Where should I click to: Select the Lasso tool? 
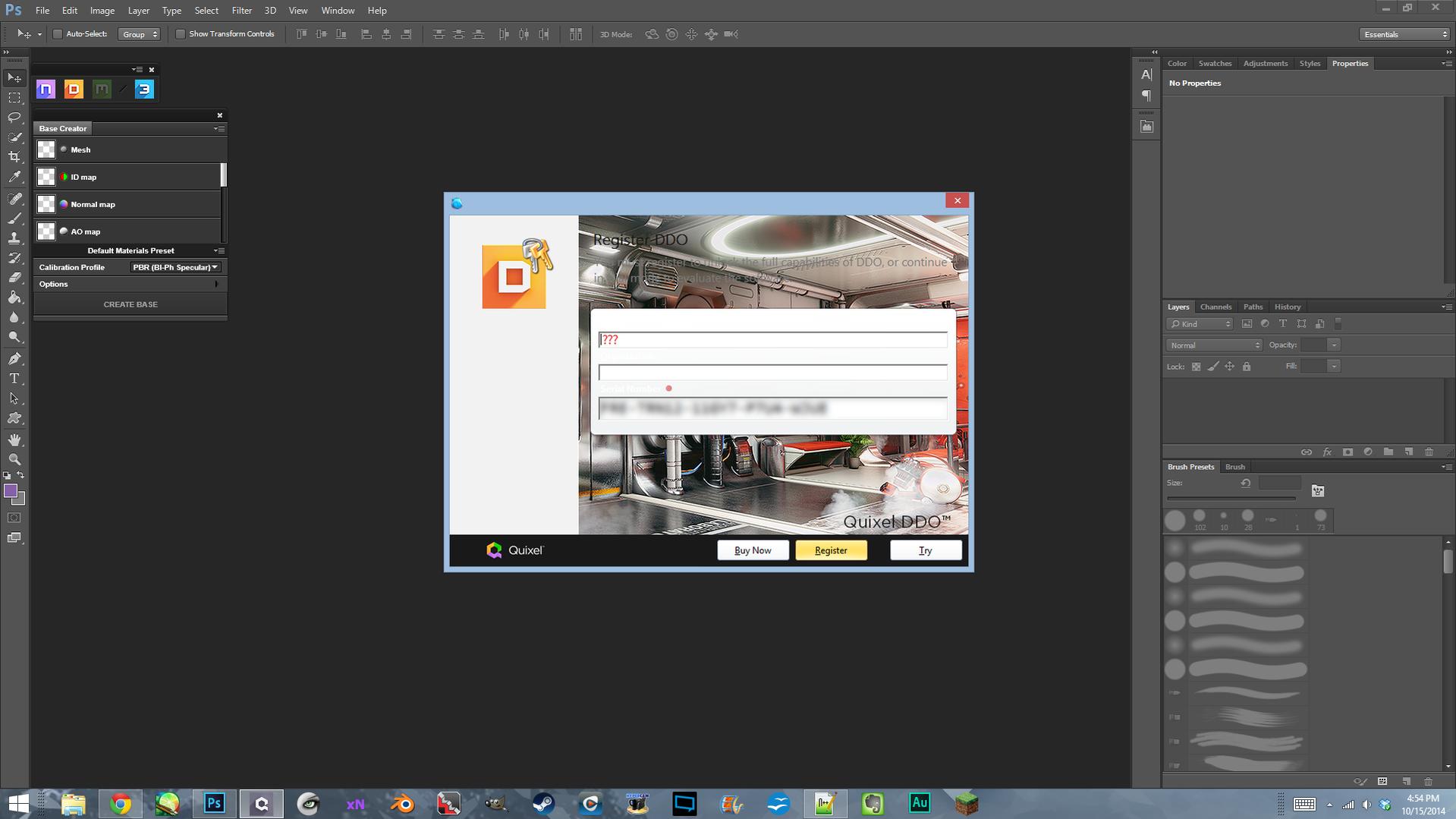[14, 118]
